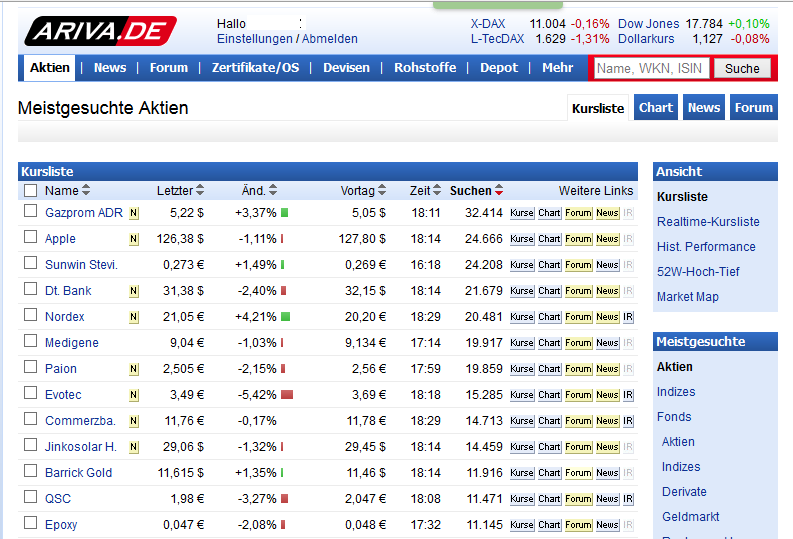Select the checkbox for Medigene

coord(31,342)
